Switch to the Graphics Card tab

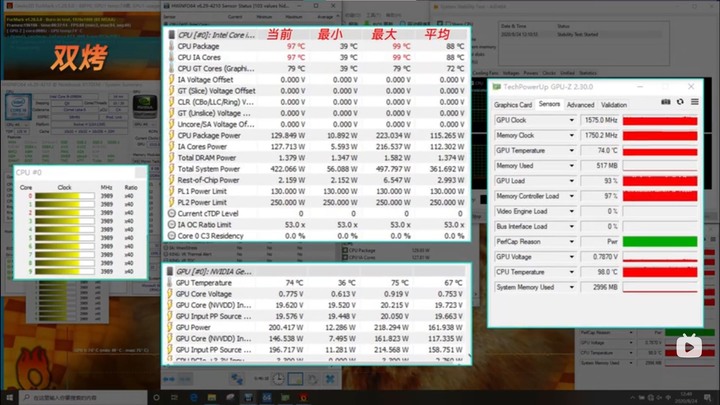coord(512,105)
